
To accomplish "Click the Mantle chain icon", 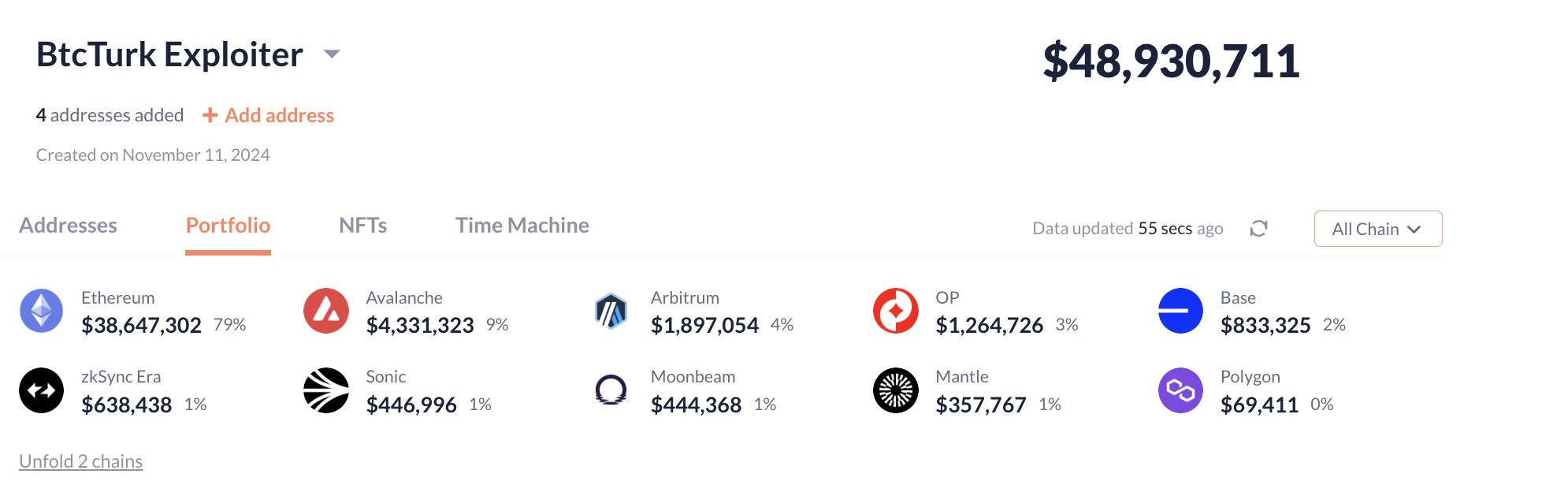I will pos(895,390).
